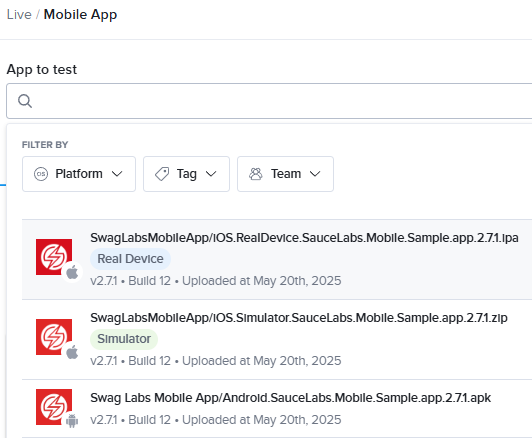Select the Android .apk app thumbnail
The image size is (532, 438).
click(54, 407)
